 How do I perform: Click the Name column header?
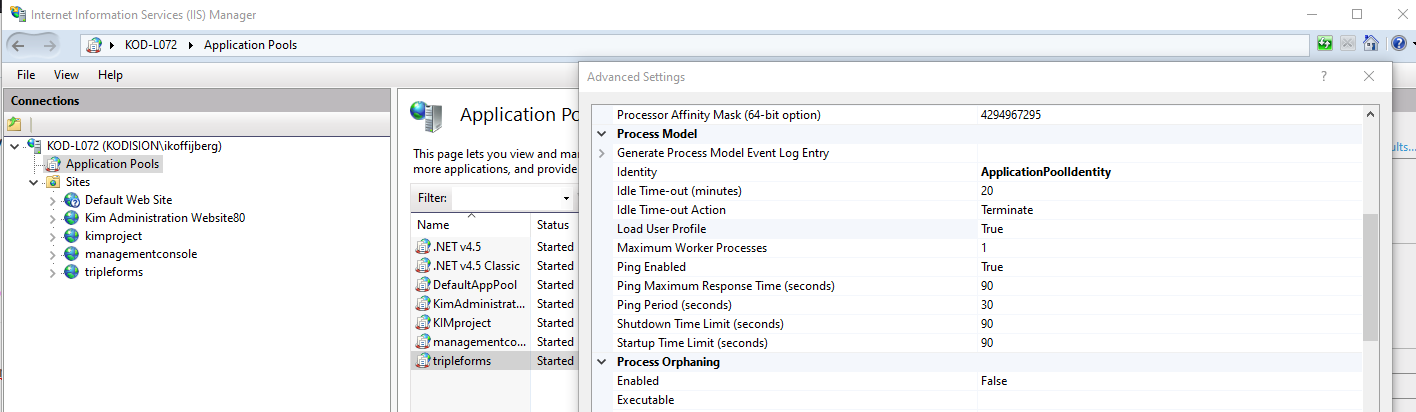(433, 225)
